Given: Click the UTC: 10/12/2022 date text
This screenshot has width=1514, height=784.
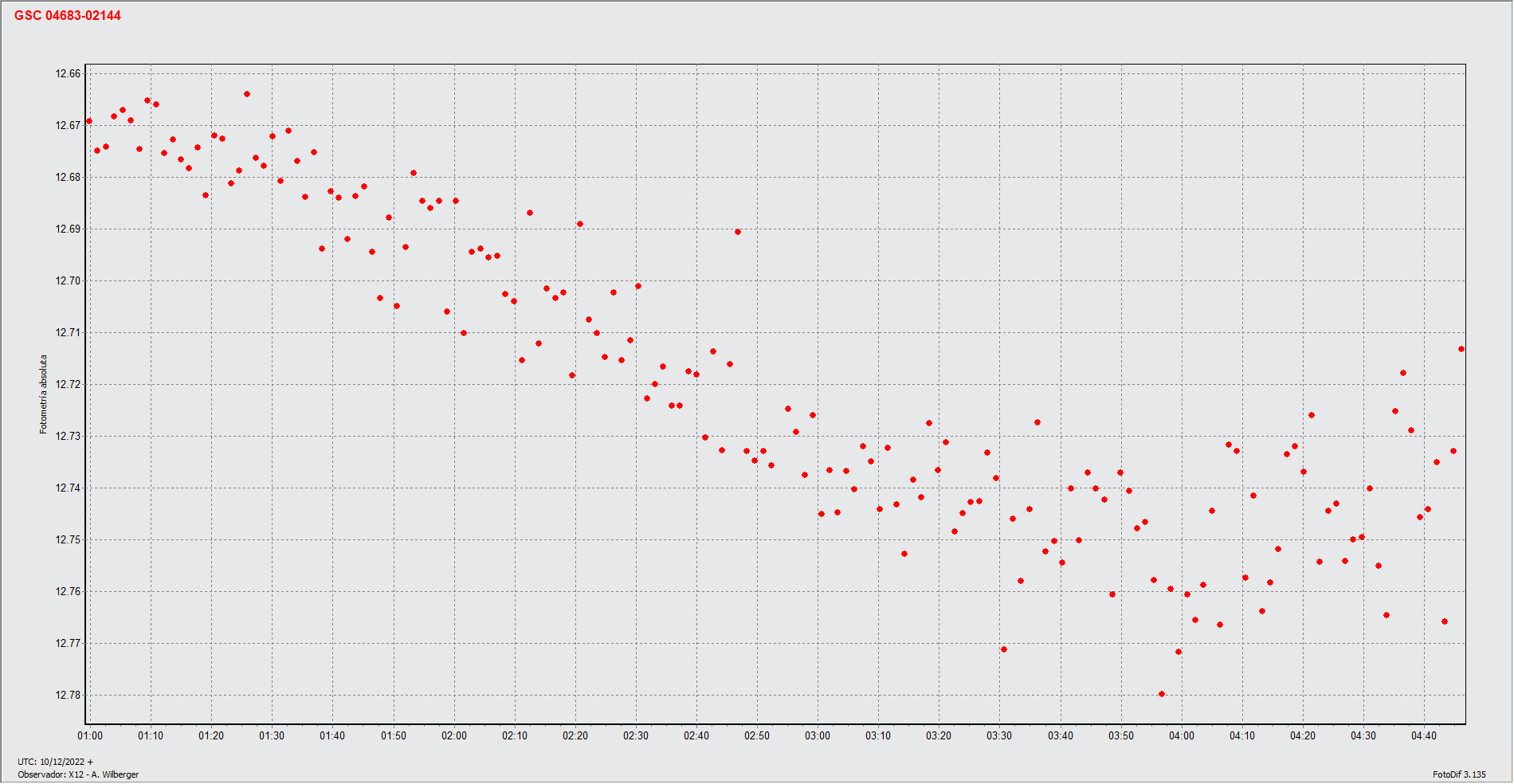Looking at the screenshot, I should pos(55,762).
